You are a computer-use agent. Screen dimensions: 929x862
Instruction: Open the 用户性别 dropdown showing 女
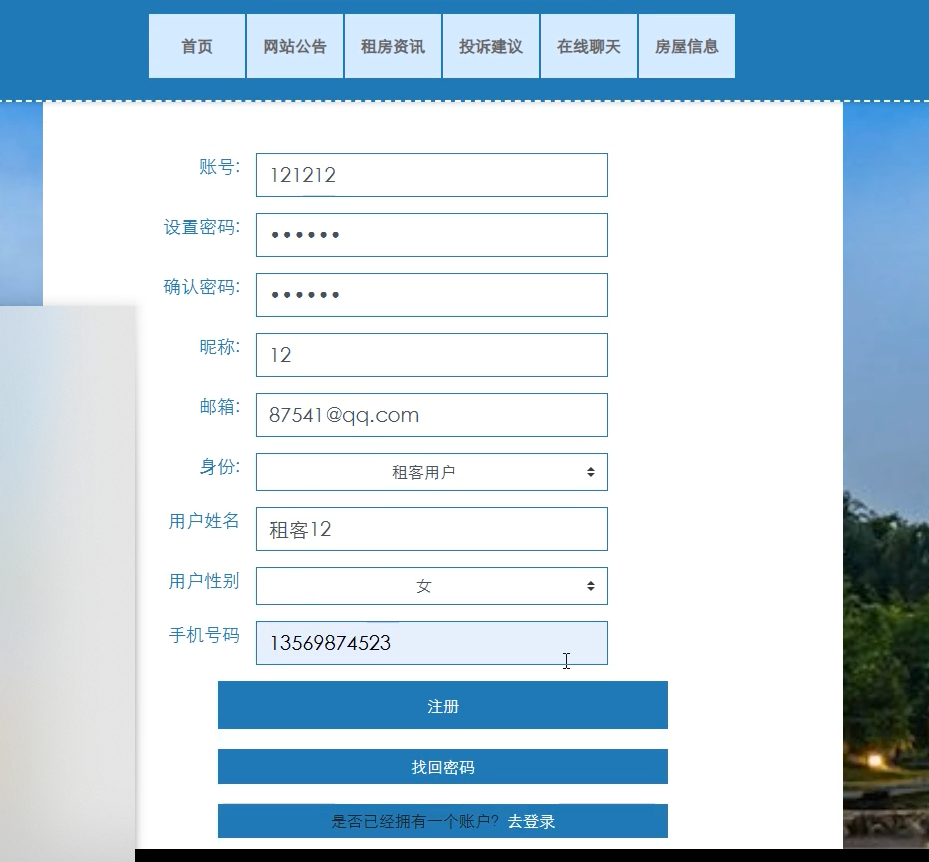tap(432, 586)
